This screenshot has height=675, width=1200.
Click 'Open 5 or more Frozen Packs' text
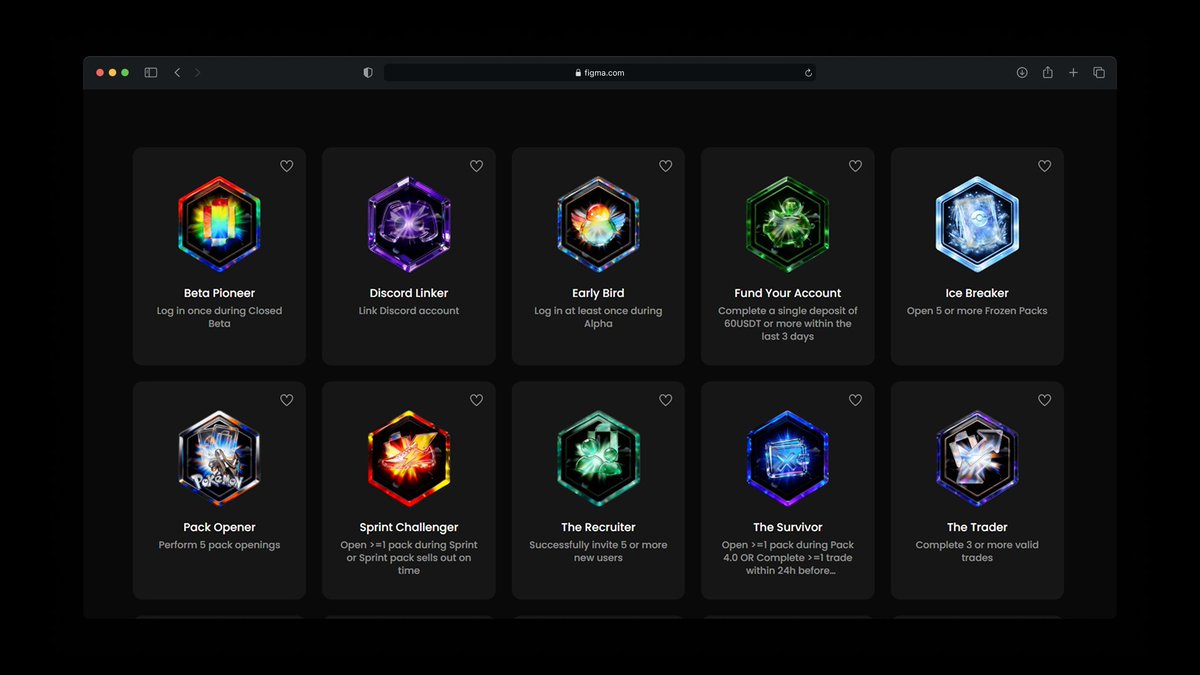pos(977,311)
